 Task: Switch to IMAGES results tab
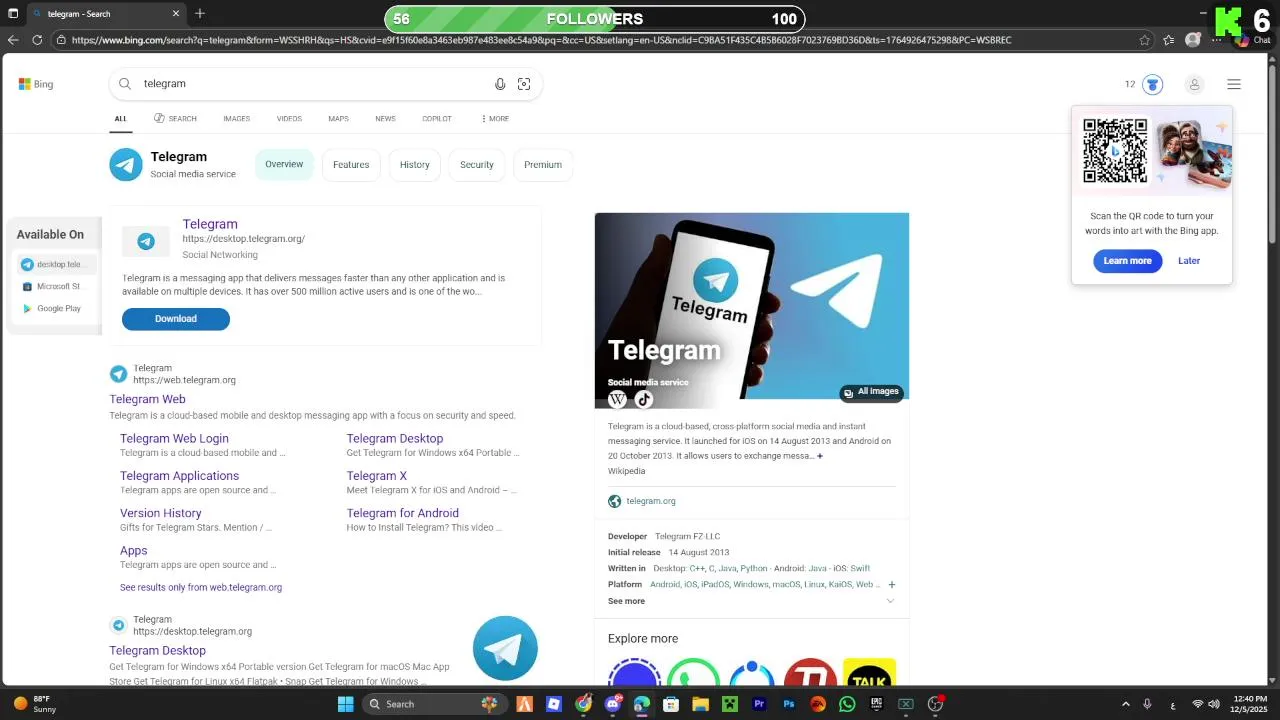[x=236, y=119]
